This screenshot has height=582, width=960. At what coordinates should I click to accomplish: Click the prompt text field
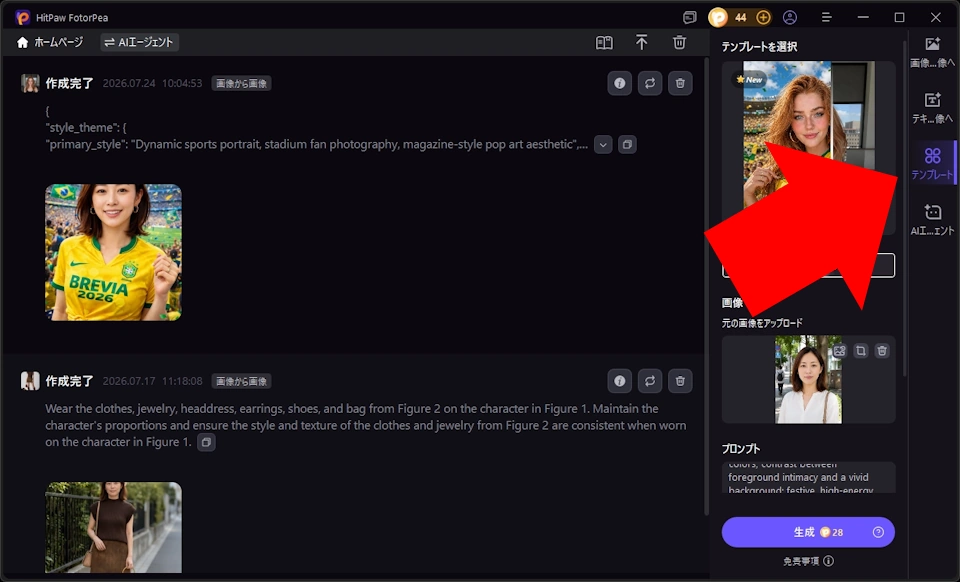click(x=808, y=477)
